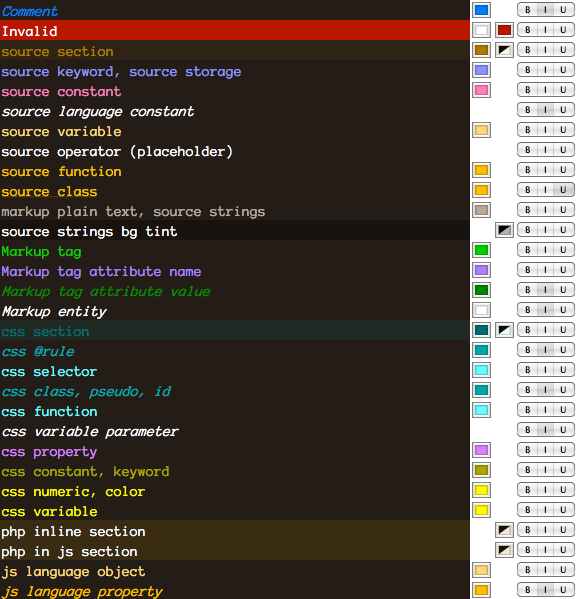Image resolution: width=580 pixels, height=599 pixels.
Task: Select 'markup plain text, source strings' row
Action: pos(235,210)
